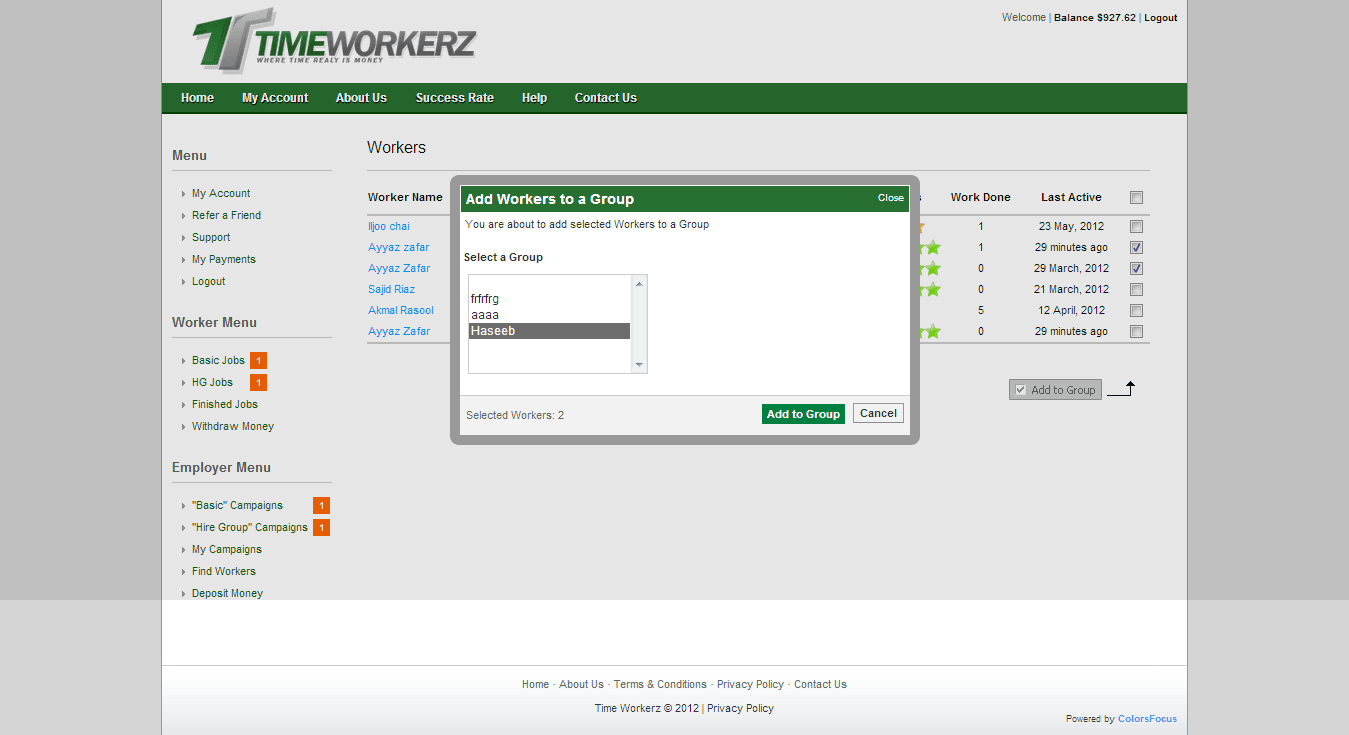Click Balance $927.62 in header

point(1095,18)
